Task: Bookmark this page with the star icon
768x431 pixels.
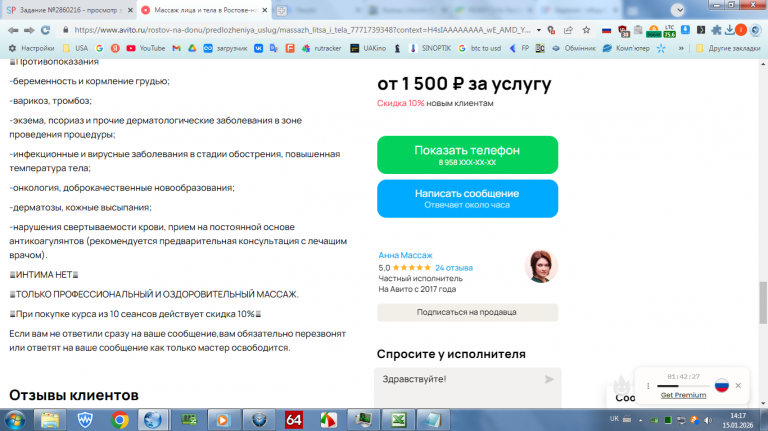Action: tap(586, 30)
